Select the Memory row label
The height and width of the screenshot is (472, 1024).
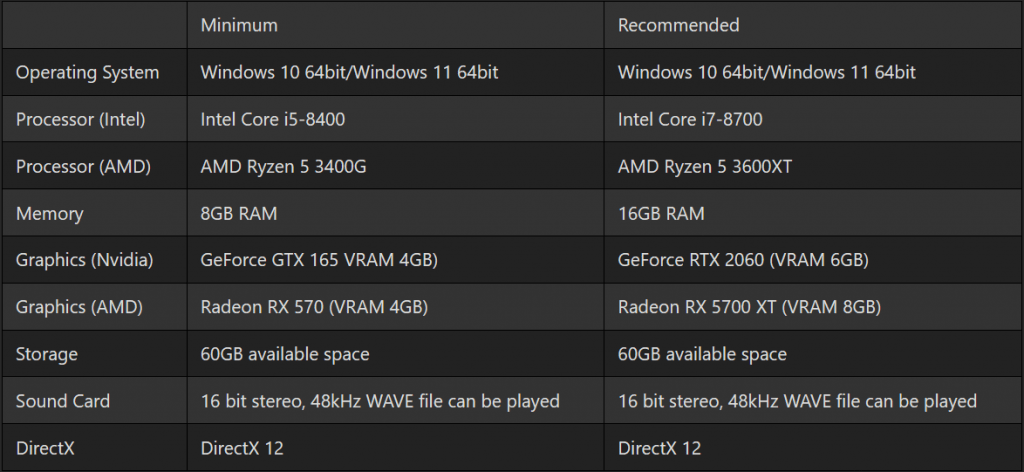tap(50, 213)
